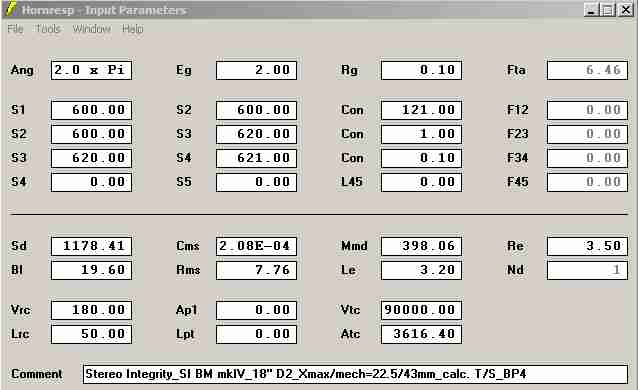The height and width of the screenshot is (390, 638).
Task: Open the Tools menu
Action: click(48, 29)
